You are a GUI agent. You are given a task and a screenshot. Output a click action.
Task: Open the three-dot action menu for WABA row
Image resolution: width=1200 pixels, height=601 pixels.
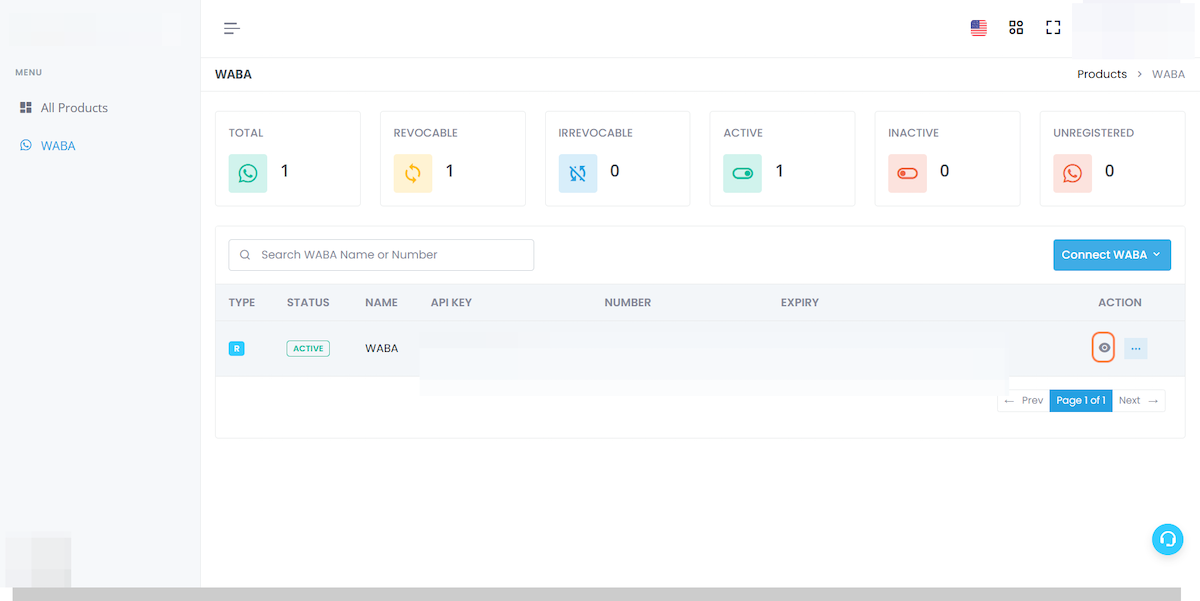click(1135, 348)
